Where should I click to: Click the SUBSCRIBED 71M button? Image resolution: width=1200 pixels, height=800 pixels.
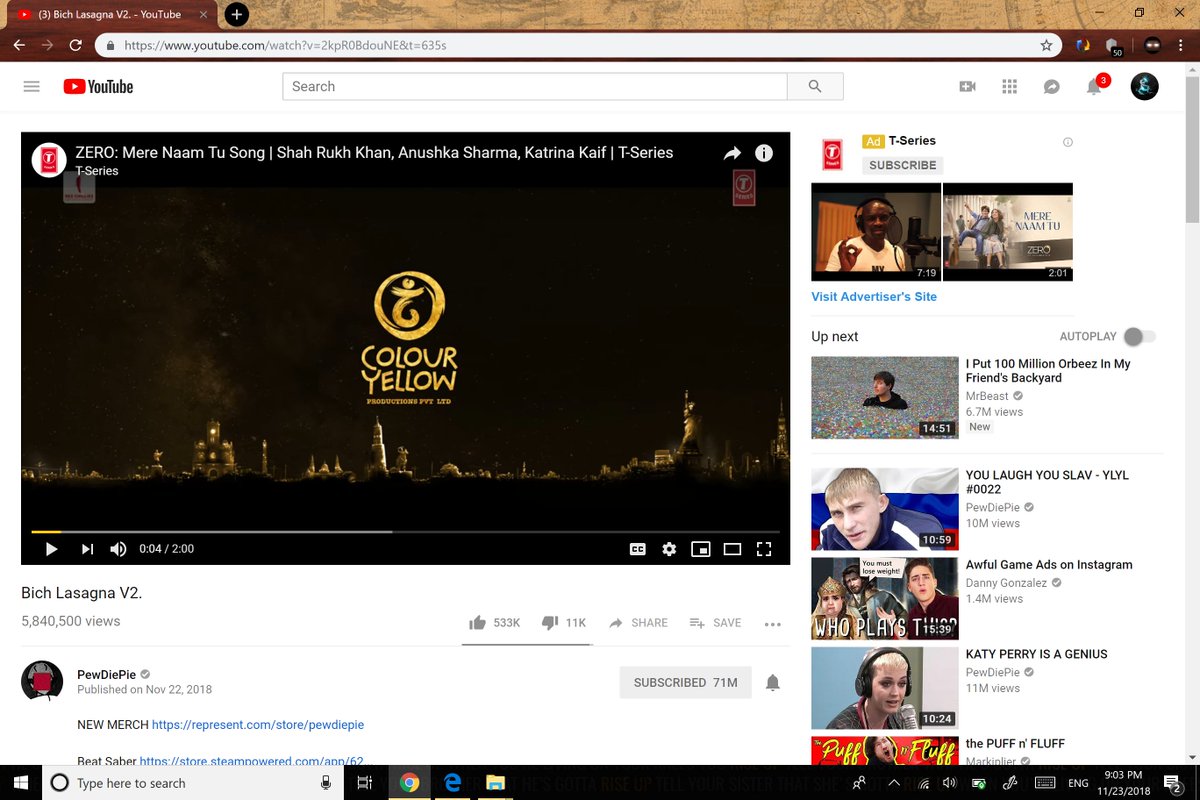[x=685, y=683]
